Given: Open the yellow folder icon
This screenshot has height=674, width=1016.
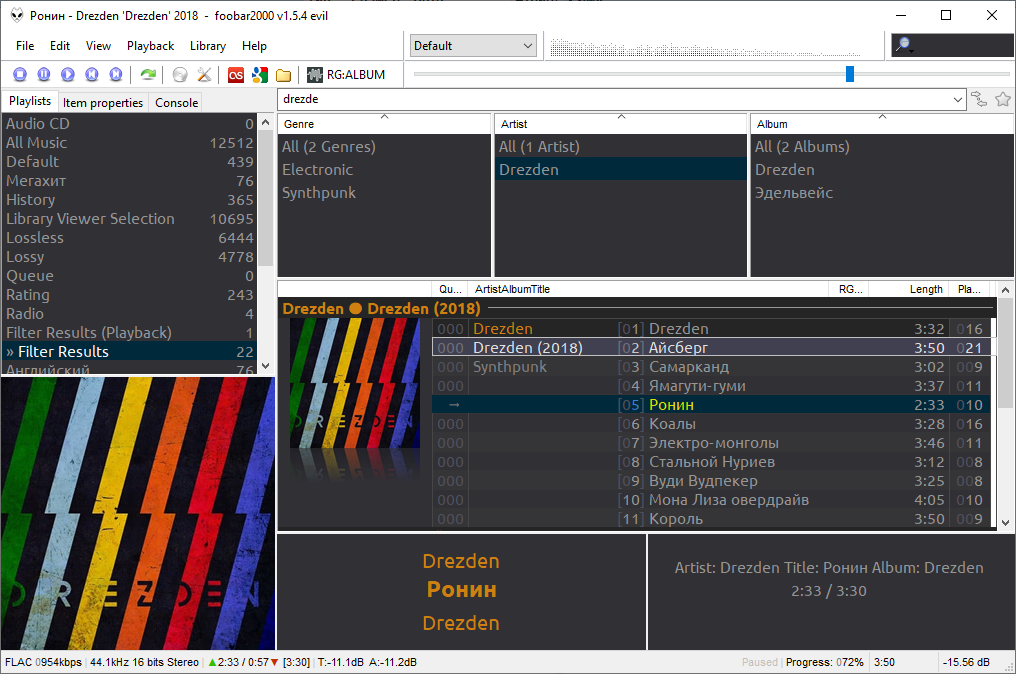Looking at the screenshot, I should click(x=284, y=74).
